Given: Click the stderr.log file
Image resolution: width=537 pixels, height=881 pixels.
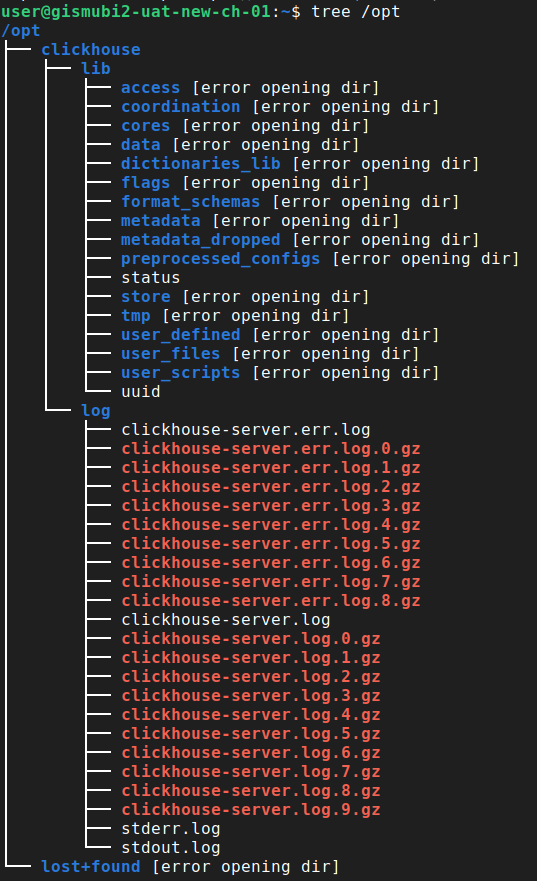Looking at the screenshot, I should [x=171, y=829].
